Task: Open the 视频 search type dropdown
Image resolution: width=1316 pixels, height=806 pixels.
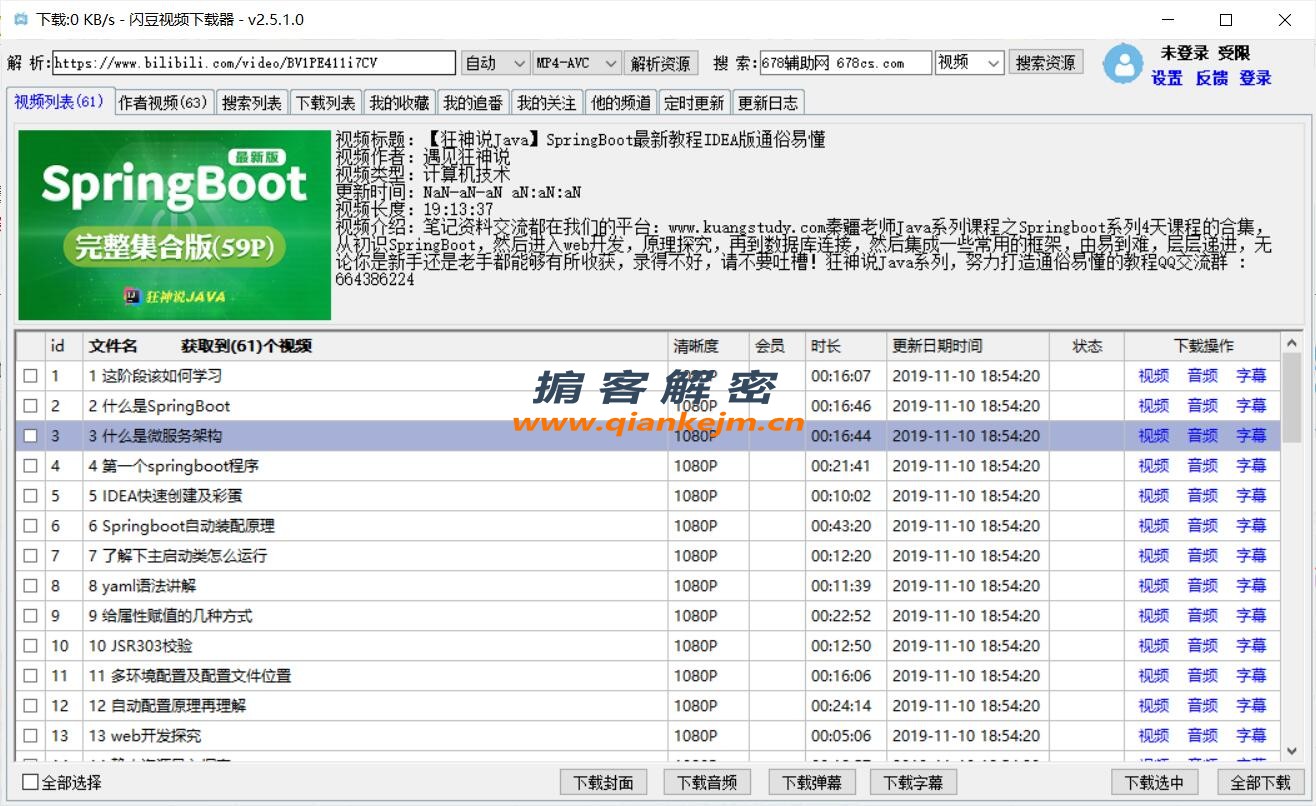Action: [x=969, y=63]
